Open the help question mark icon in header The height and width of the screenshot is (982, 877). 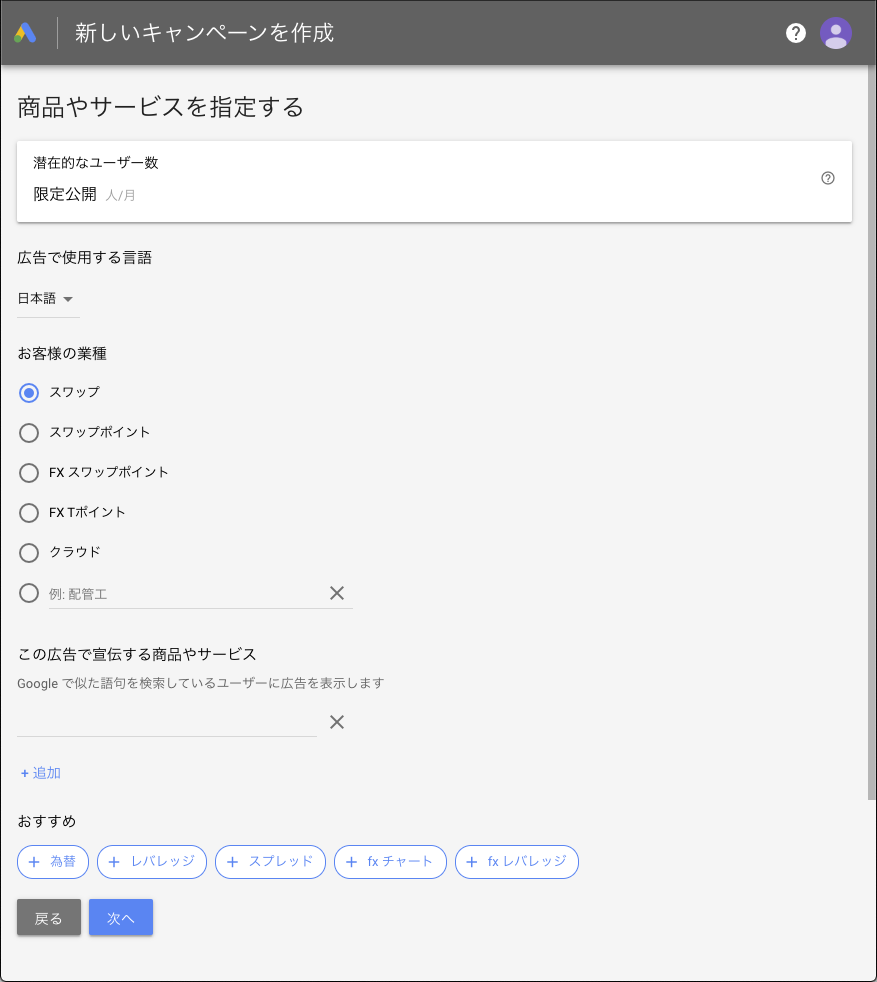tap(796, 33)
